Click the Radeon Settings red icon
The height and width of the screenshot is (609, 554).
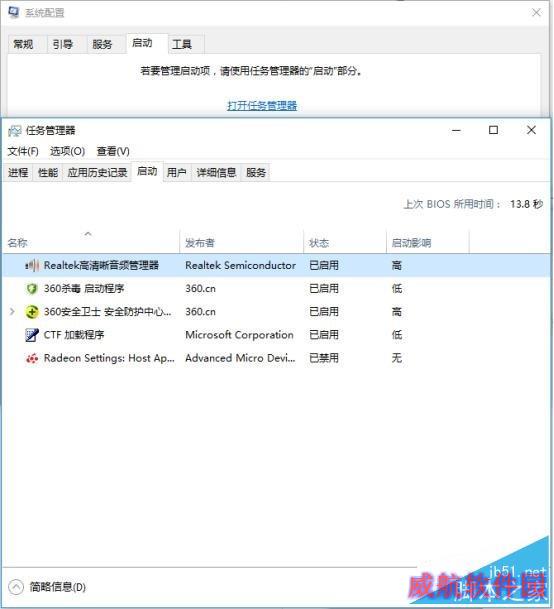pyautogui.click(x=32, y=358)
